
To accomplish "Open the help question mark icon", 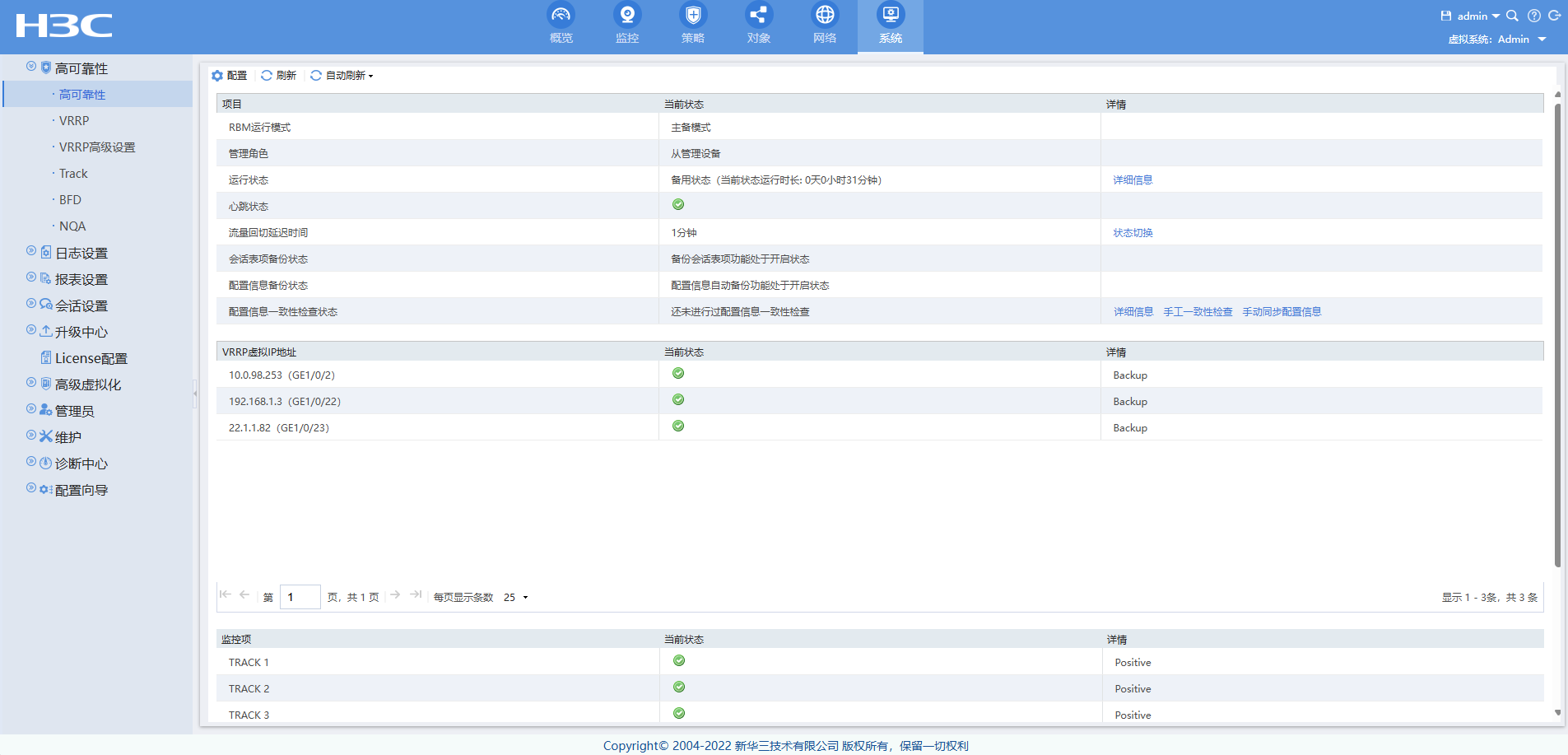I will coord(1534,16).
